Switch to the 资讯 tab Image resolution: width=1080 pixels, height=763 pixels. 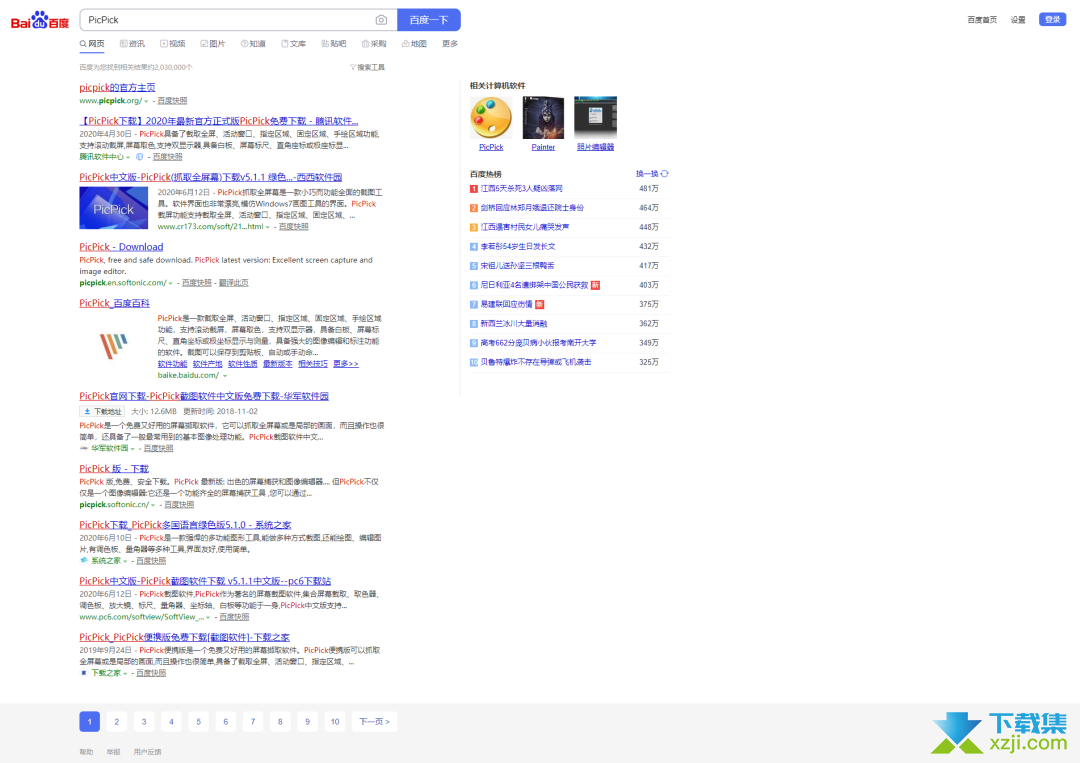click(x=132, y=43)
